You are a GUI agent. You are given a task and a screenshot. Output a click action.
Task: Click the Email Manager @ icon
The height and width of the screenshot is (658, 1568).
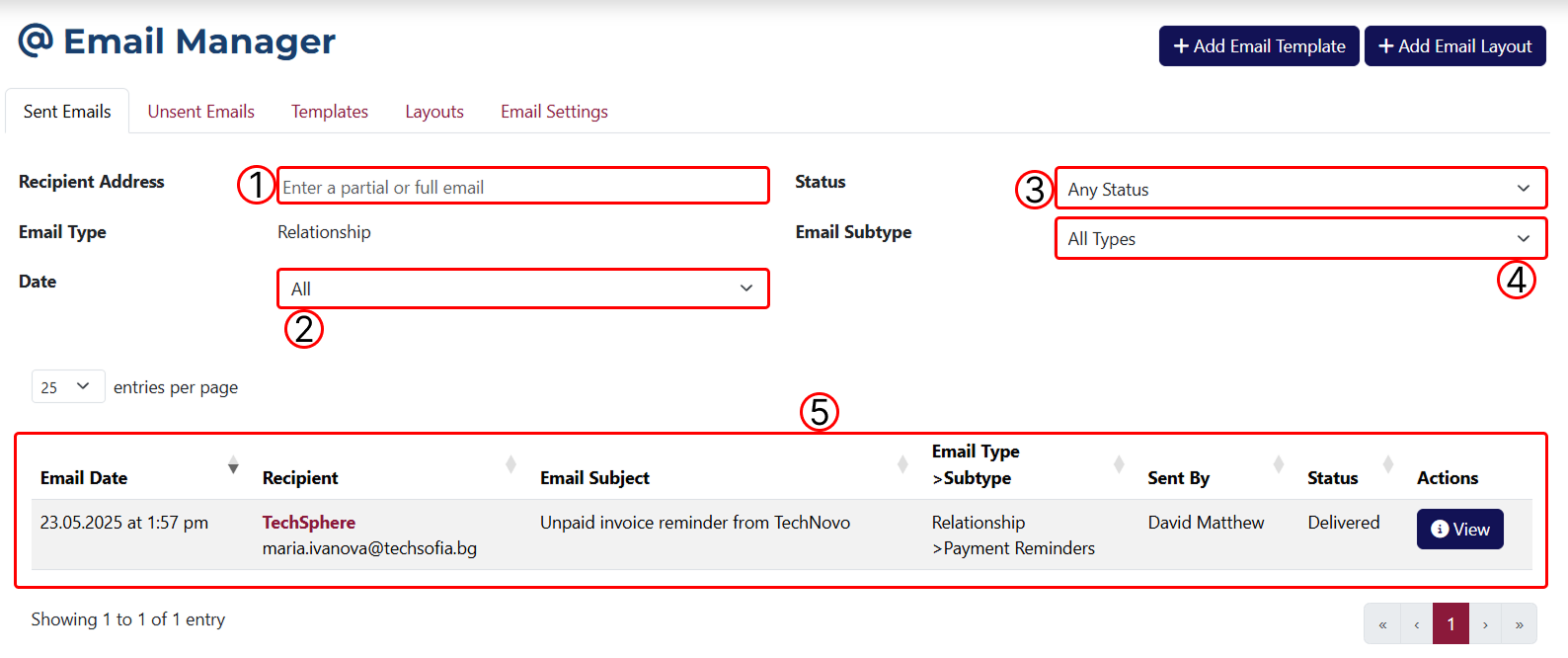(x=36, y=41)
